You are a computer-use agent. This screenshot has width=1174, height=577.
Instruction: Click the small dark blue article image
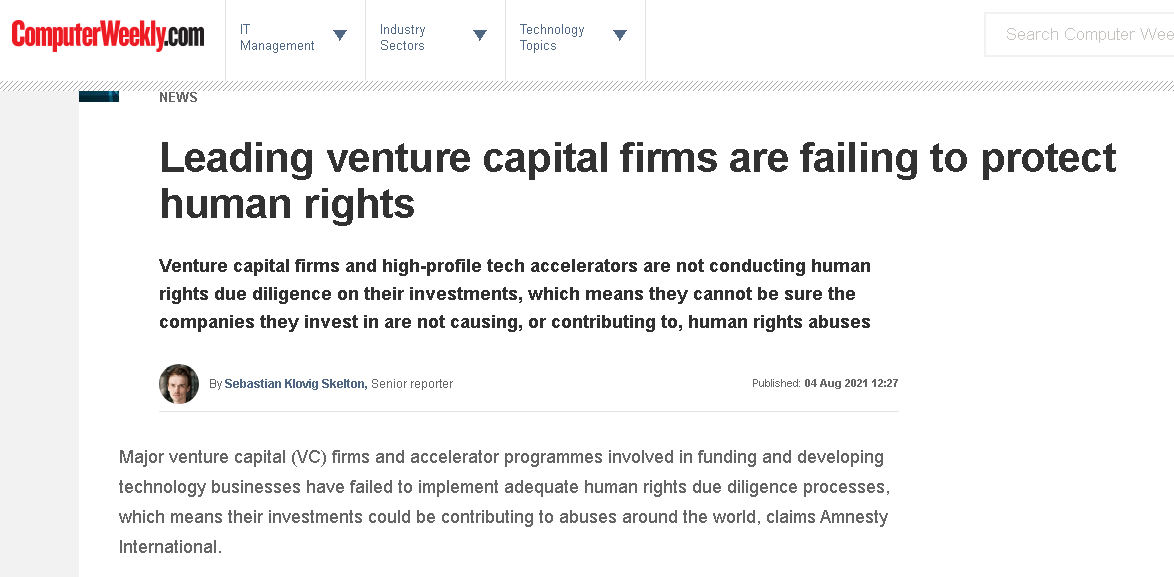tap(99, 97)
